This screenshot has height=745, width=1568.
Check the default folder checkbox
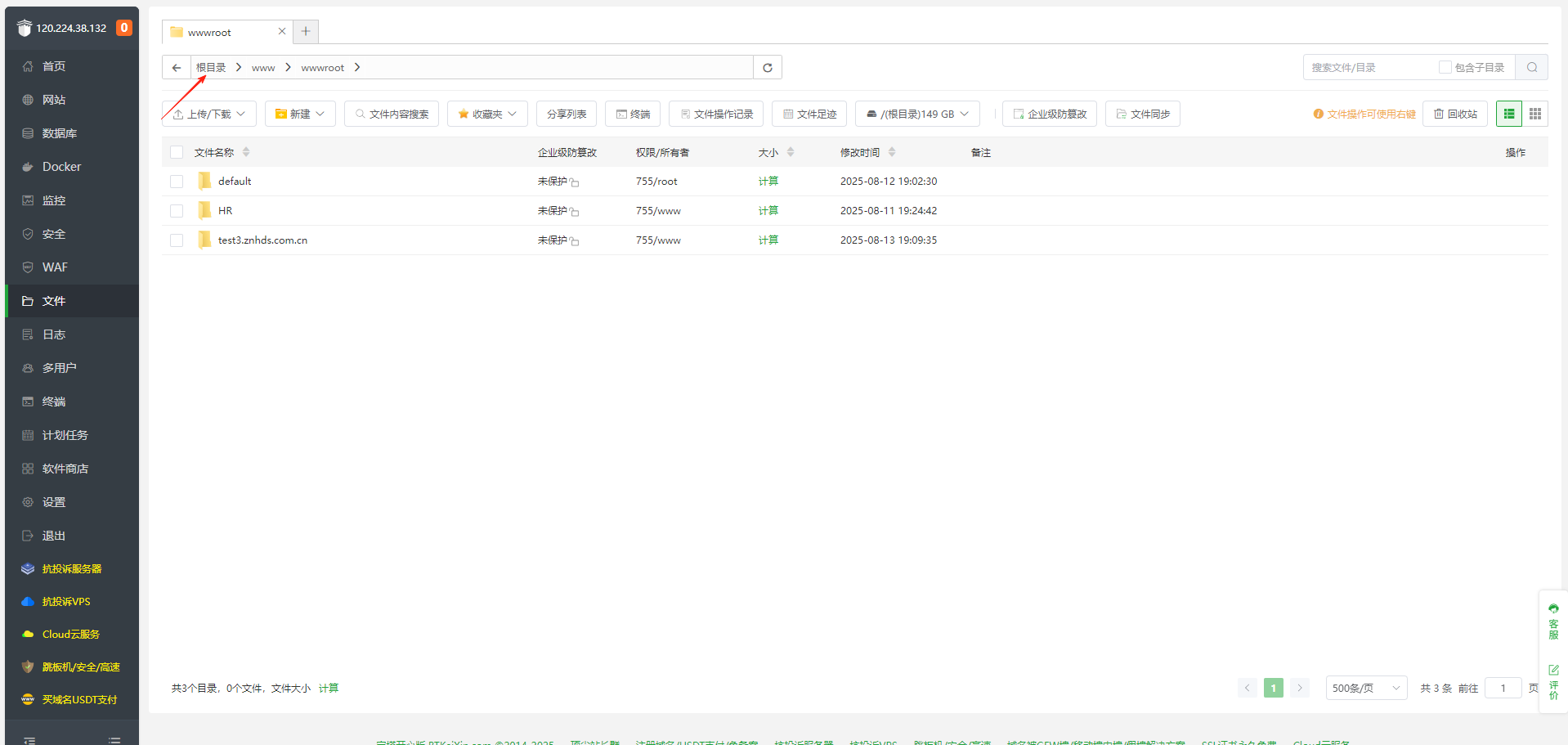pos(177,182)
